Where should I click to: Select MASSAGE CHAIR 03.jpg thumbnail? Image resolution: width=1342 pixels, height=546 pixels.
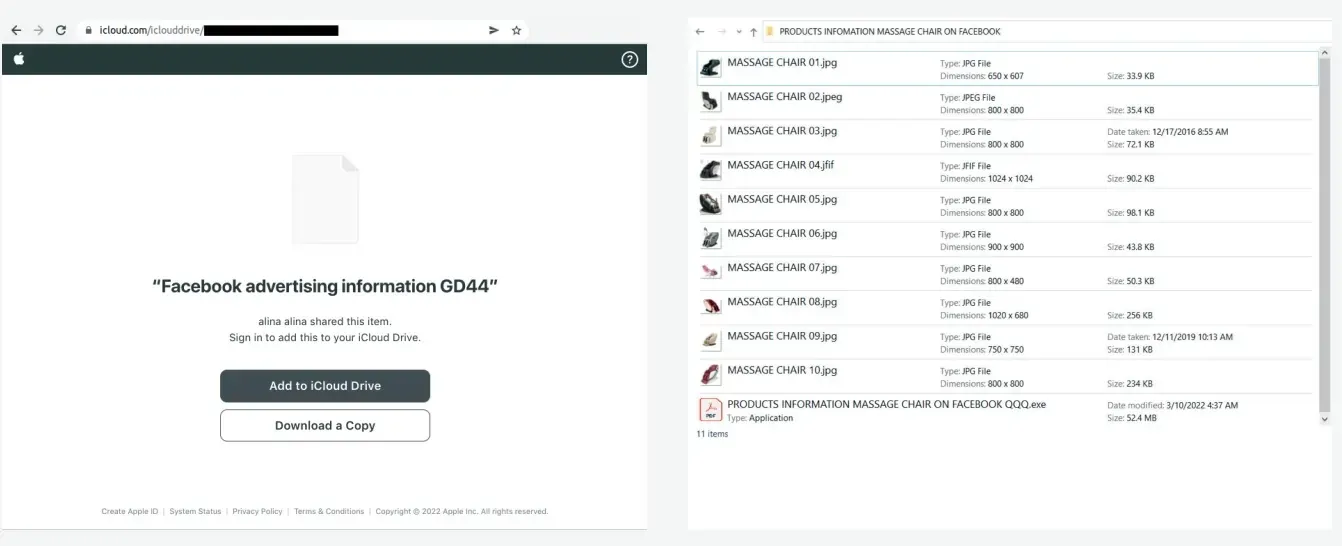click(710, 136)
